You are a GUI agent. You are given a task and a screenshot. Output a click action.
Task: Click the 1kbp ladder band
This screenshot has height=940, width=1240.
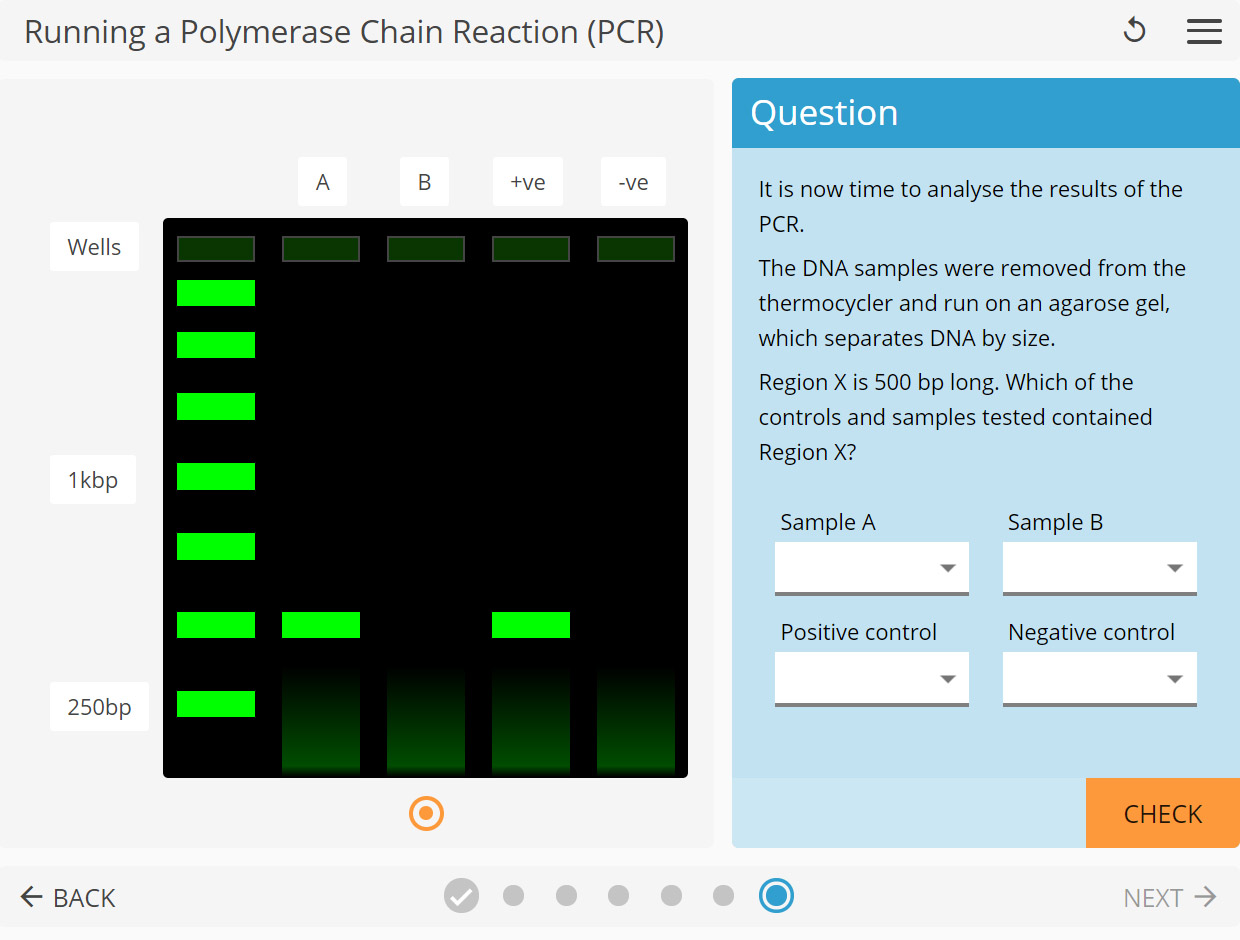click(x=216, y=476)
